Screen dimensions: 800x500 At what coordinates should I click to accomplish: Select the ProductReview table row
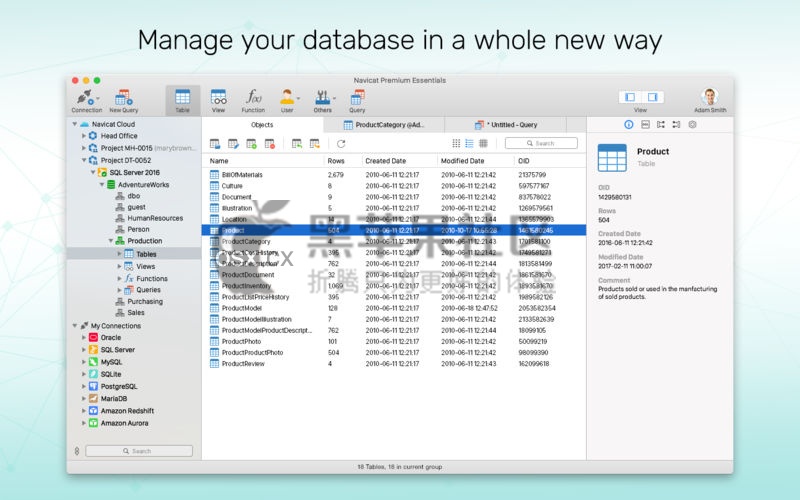[x=394, y=364]
